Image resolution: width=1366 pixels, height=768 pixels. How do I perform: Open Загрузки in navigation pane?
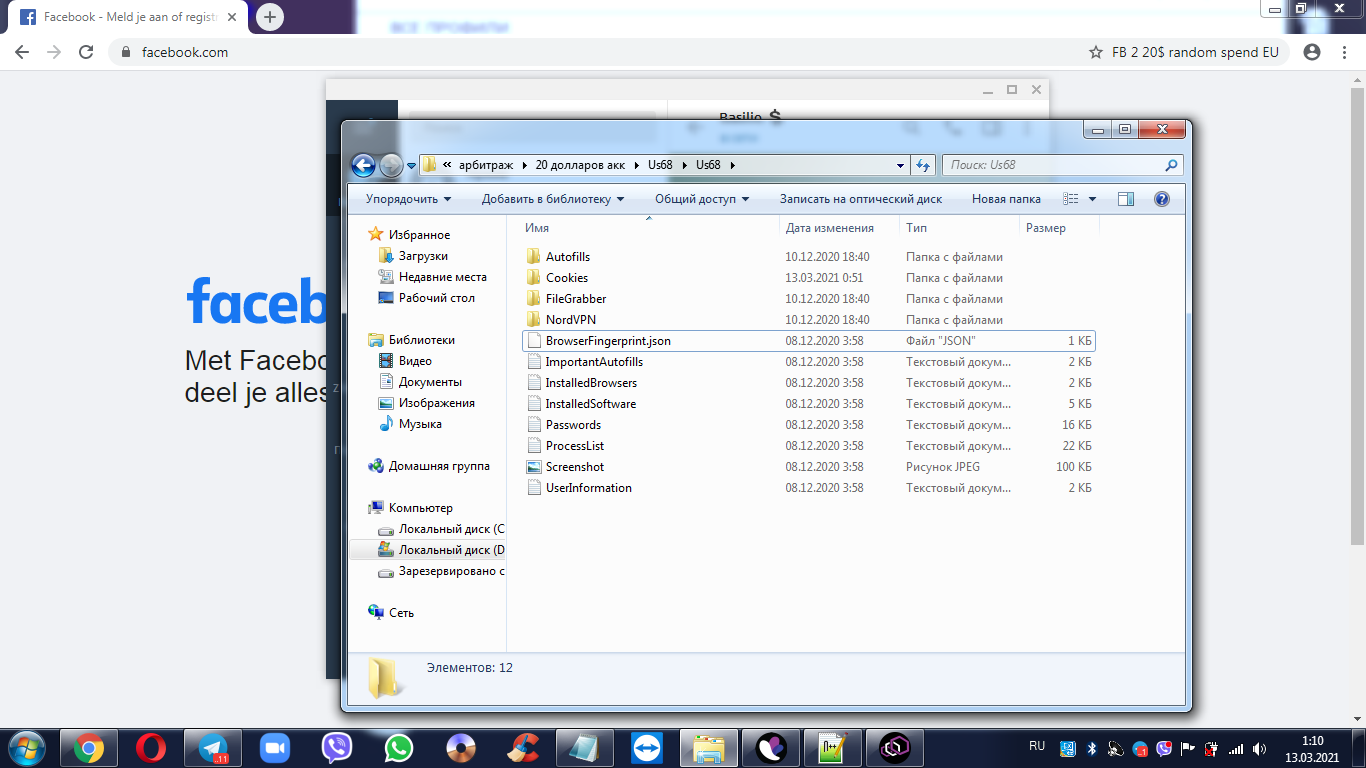(423, 256)
